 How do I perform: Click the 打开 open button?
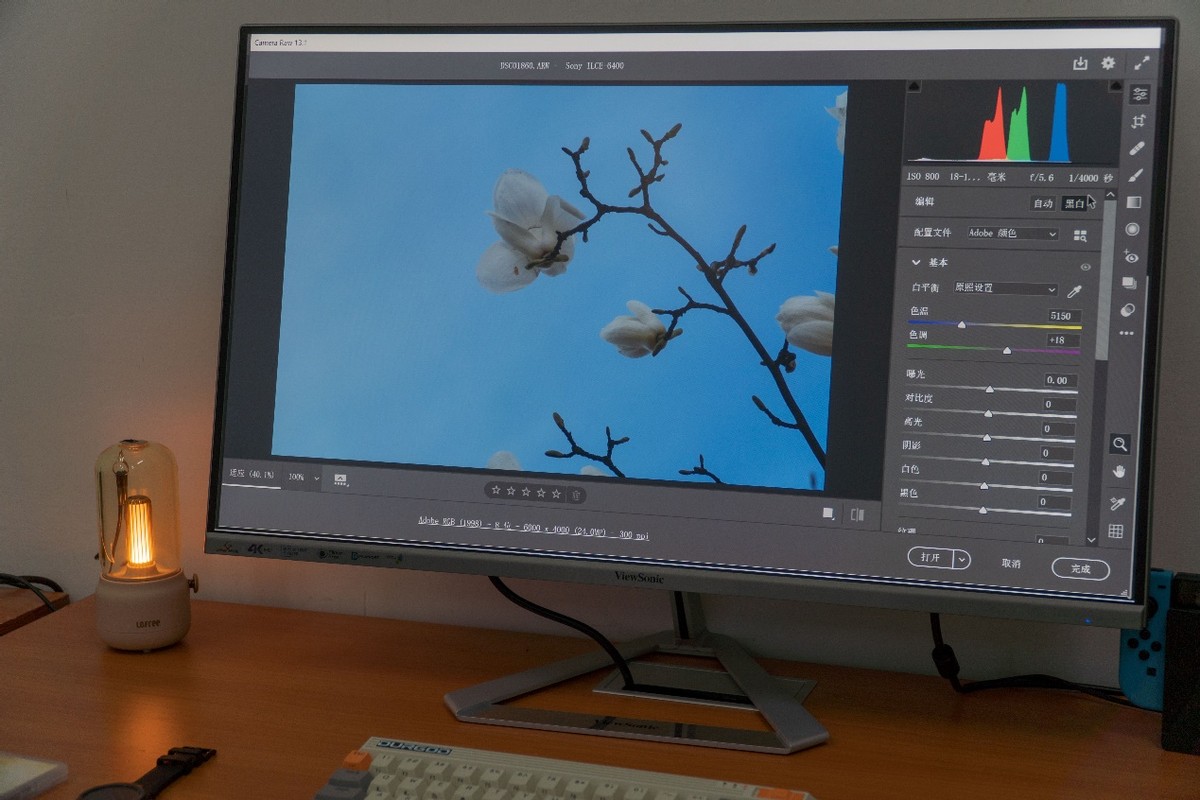tap(931, 558)
